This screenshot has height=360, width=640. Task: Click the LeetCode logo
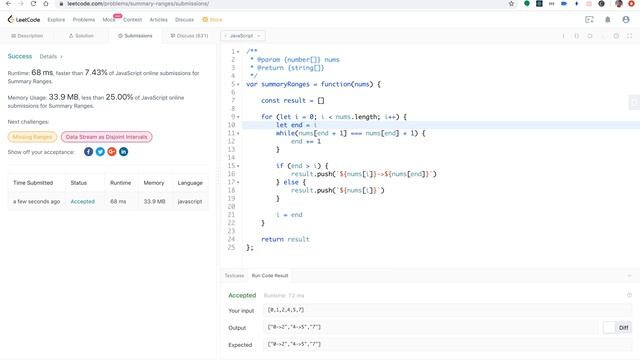pyautogui.click(x=24, y=20)
